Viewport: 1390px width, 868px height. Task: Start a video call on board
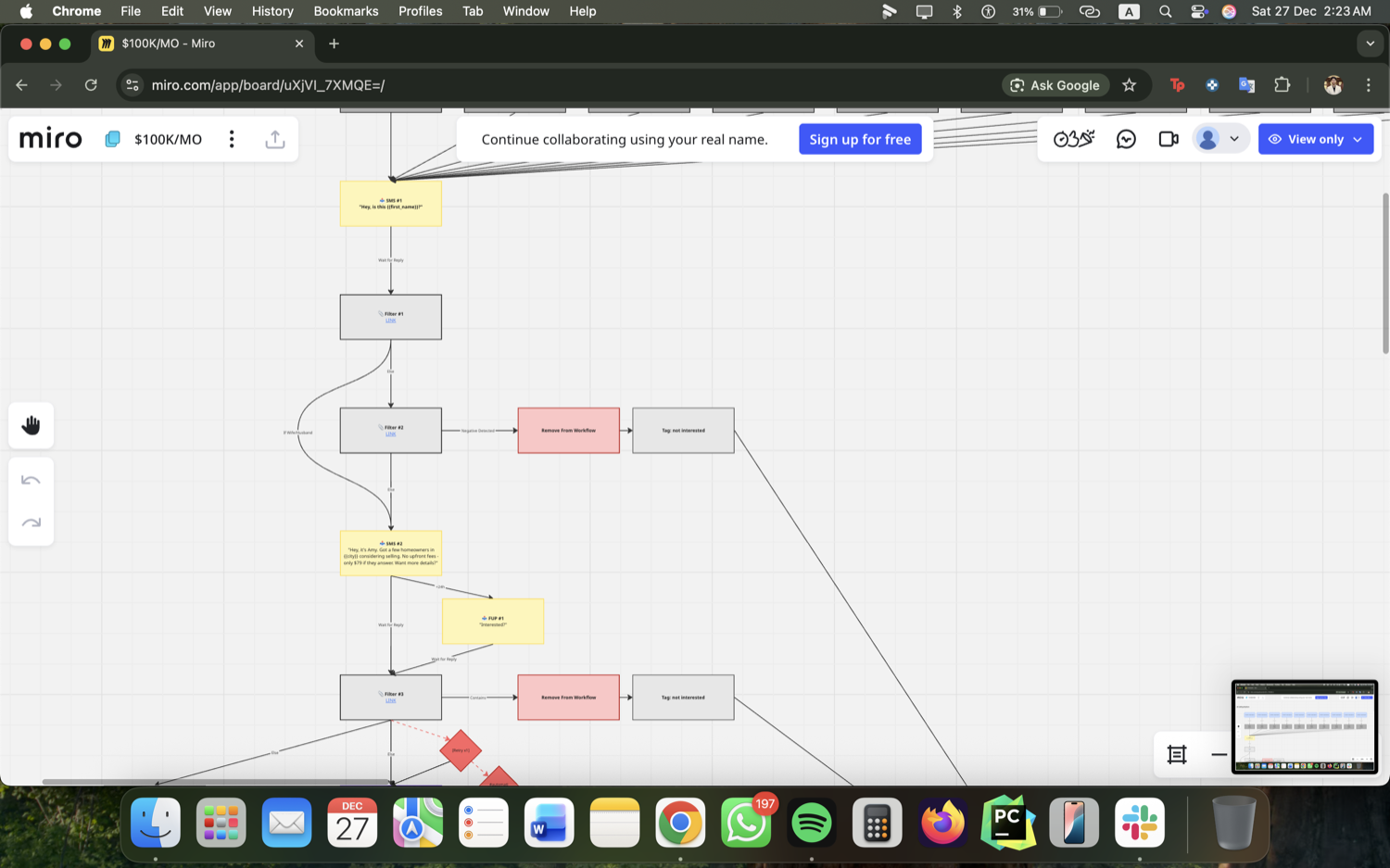pos(1169,139)
